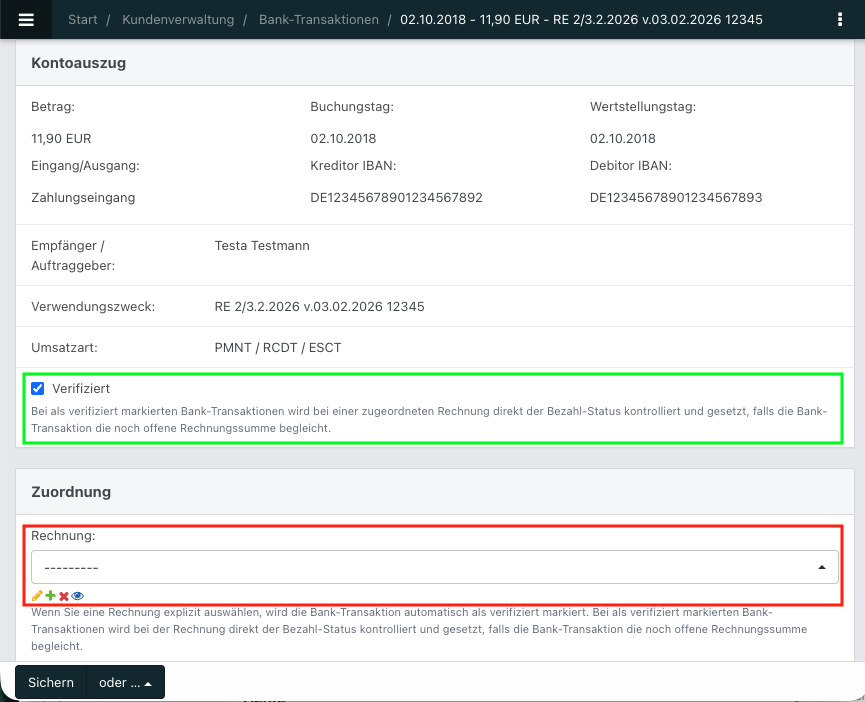The image size is (865, 702).
Task: Click the Verwendungszweck value RE 2/3.2.2026
Action: point(319,307)
